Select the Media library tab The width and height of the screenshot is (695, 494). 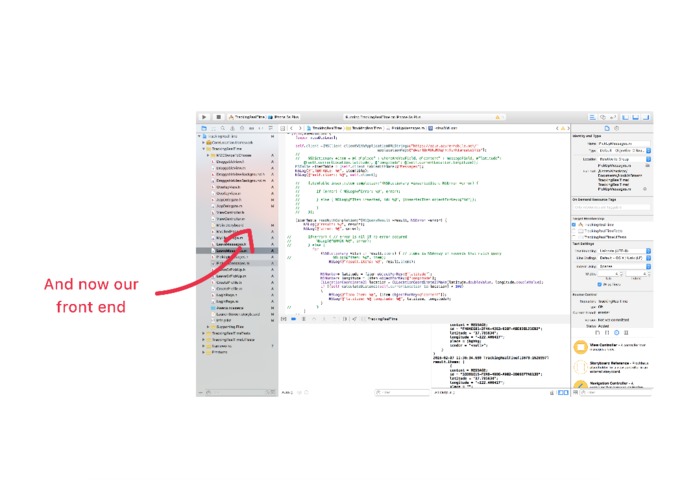[626, 333]
